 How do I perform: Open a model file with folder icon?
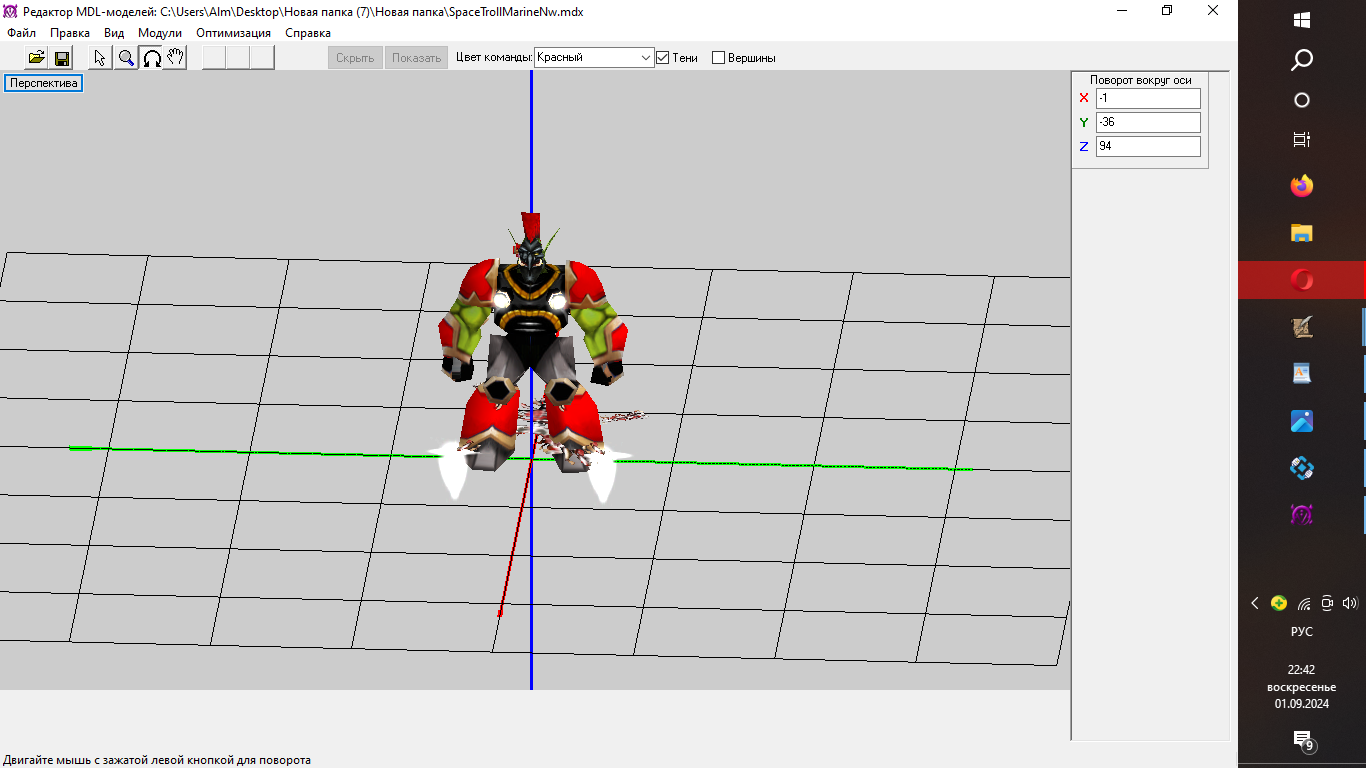(x=36, y=58)
